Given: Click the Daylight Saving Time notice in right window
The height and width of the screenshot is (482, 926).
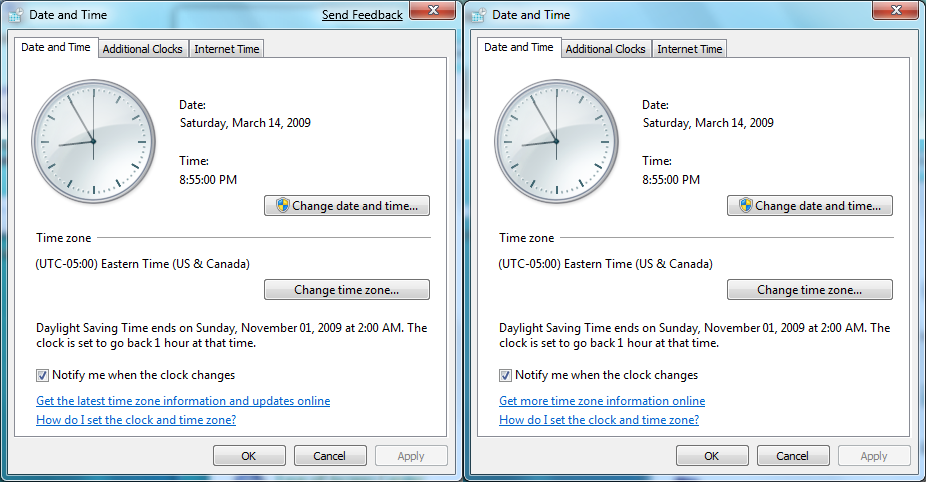Looking at the screenshot, I should (x=694, y=335).
